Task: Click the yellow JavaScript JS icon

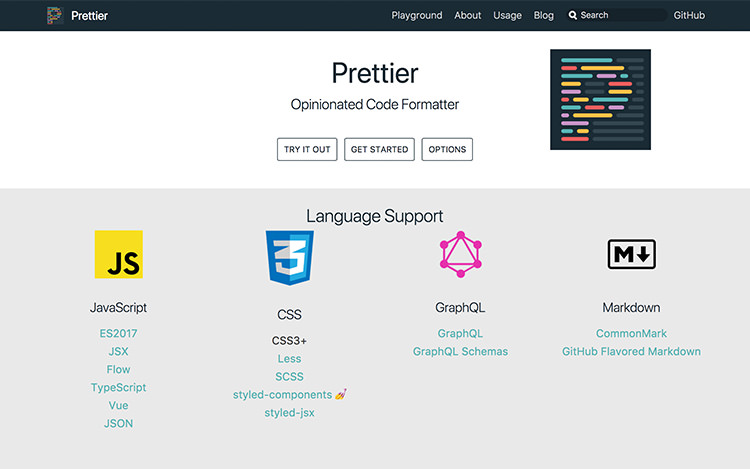Action: click(119, 254)
